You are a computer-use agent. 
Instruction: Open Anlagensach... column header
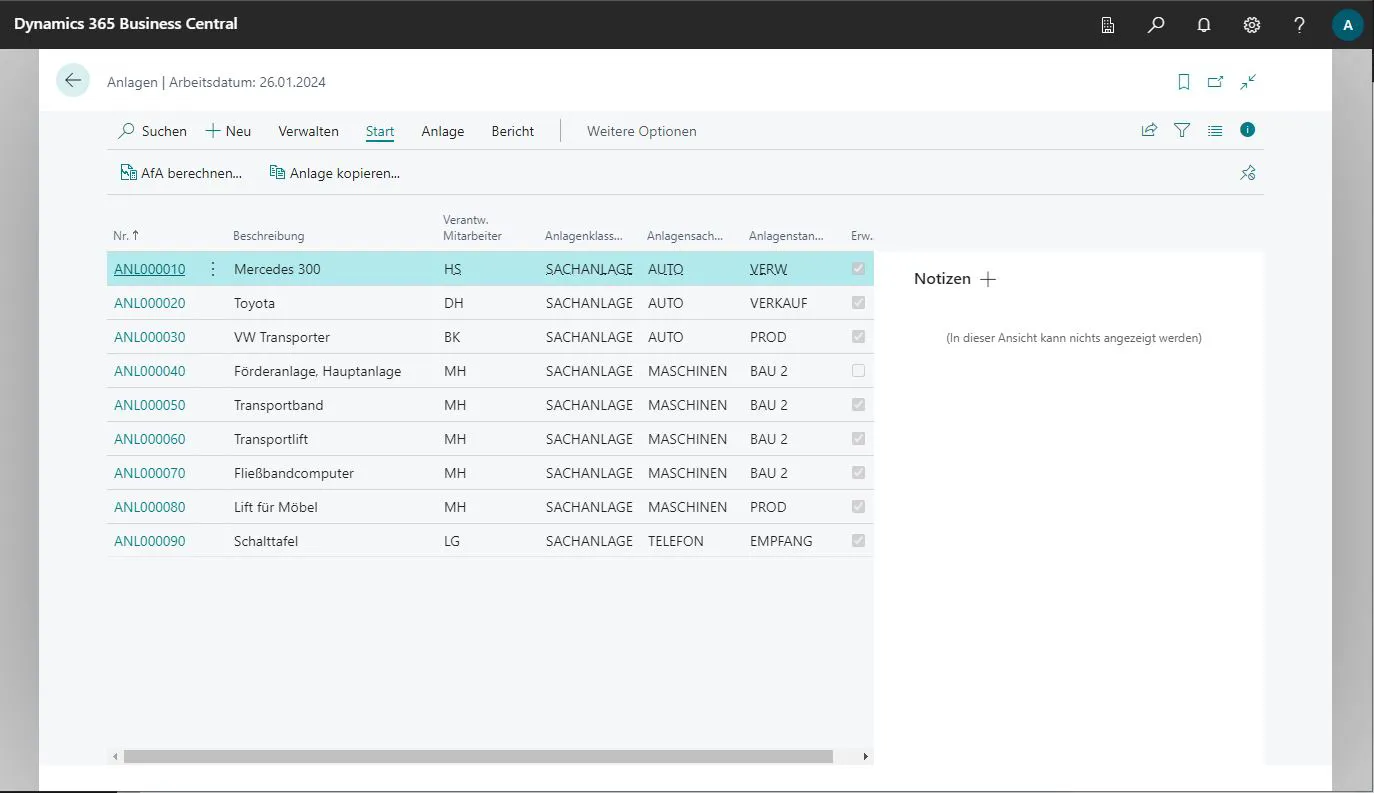tap(685, 236)
